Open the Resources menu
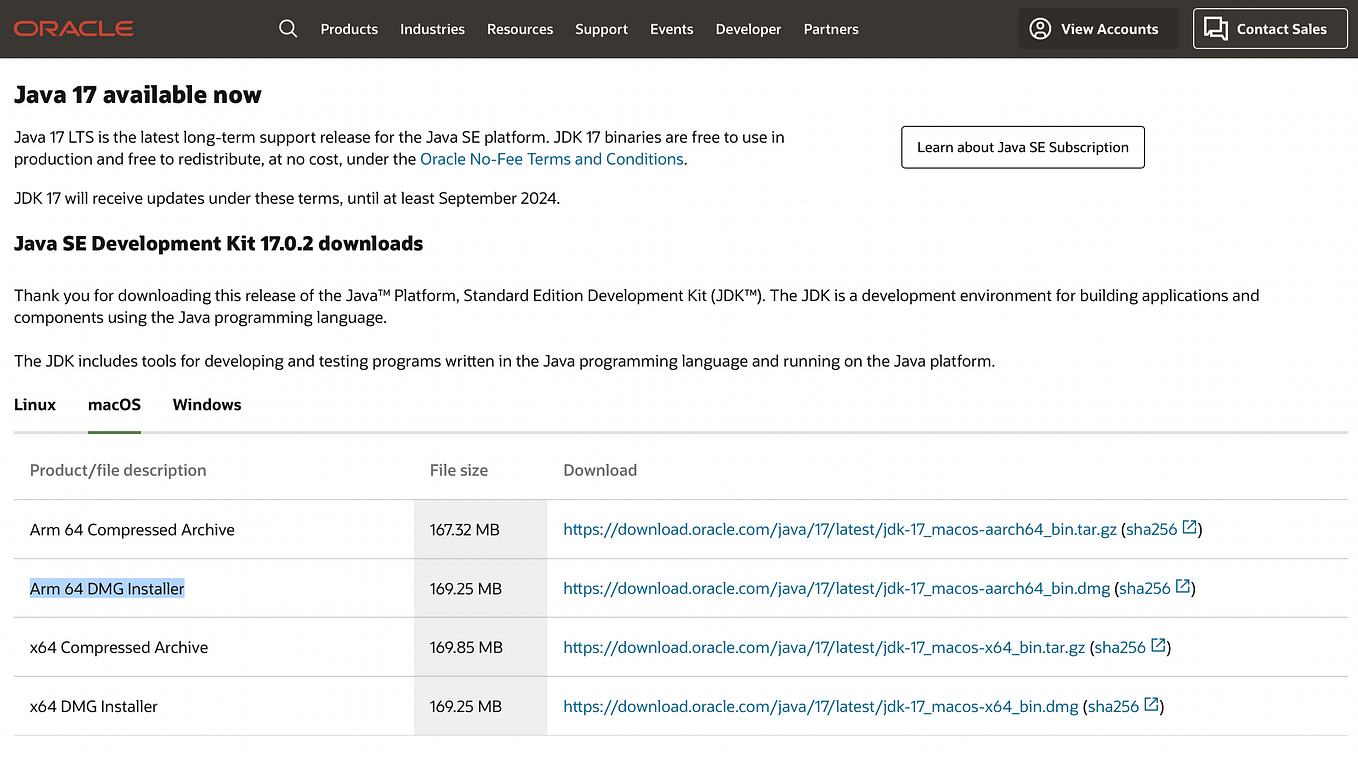Viewport: 1358px width, 757px height. pyautogui.click(x=520, y=29)
